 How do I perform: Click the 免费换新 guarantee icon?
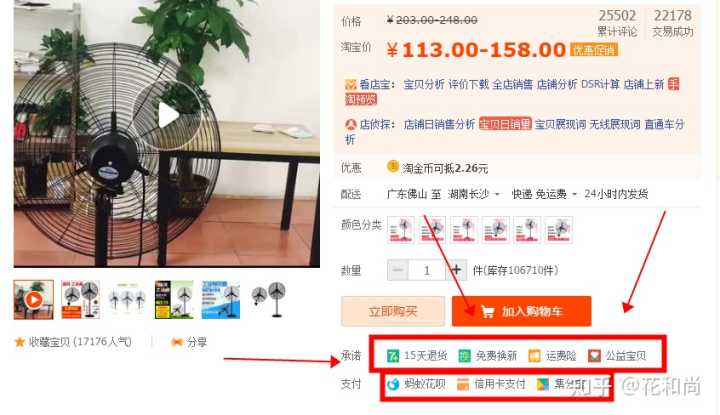pyautogui.click(x=465, y=356)
